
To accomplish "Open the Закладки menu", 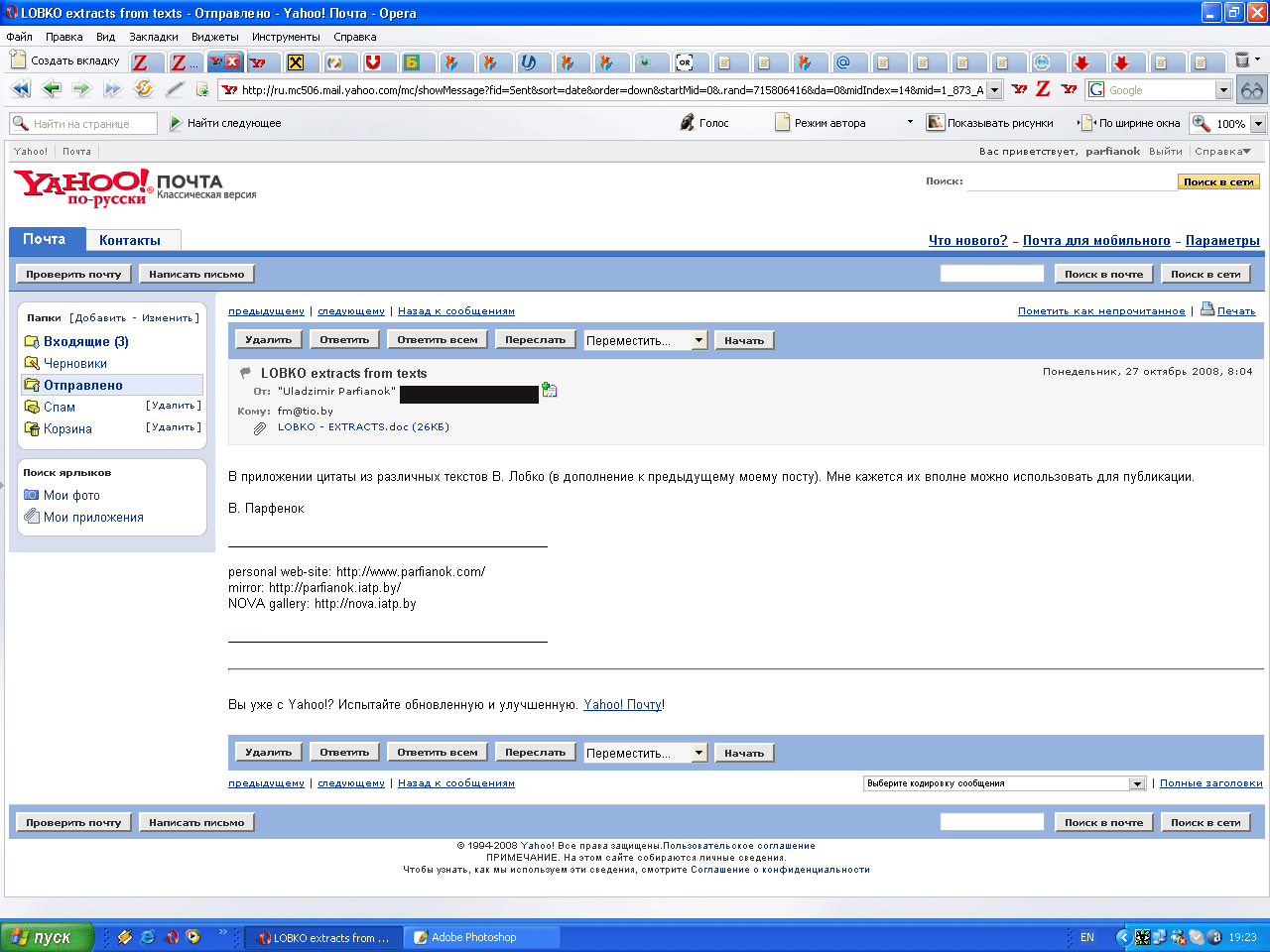I will click(153, 37).
